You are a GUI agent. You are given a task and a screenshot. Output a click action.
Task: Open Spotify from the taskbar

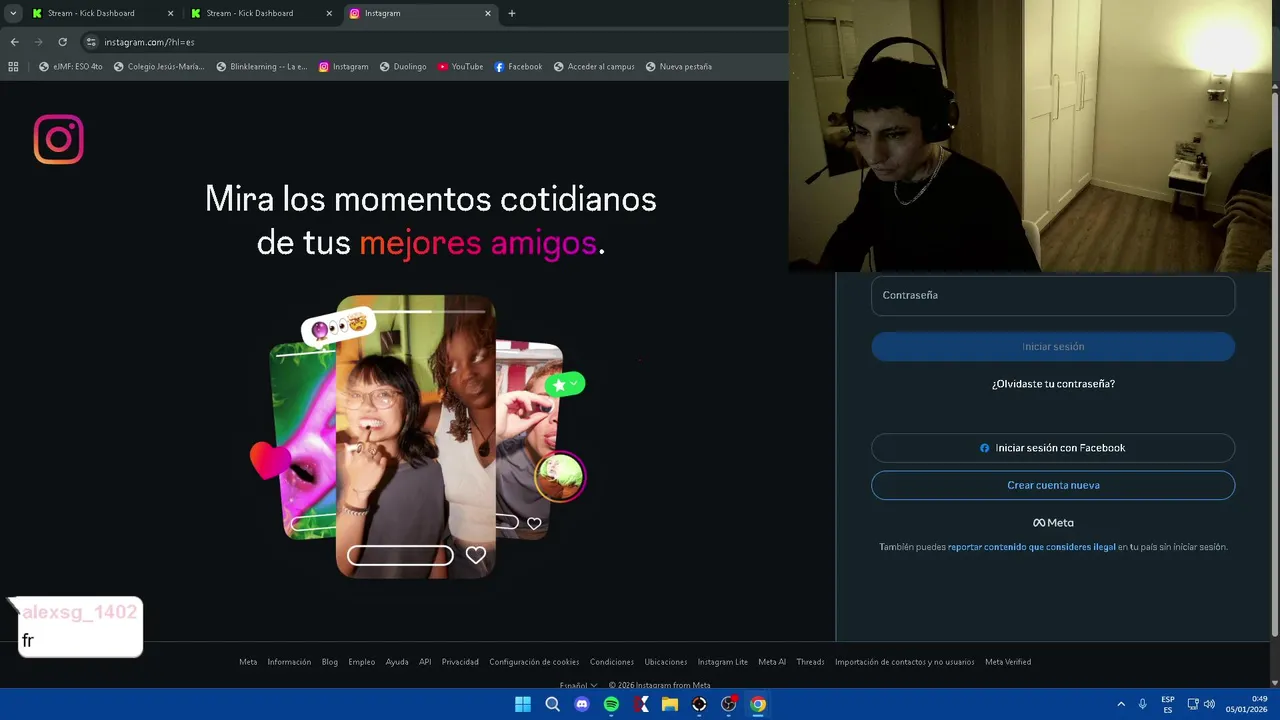click(611, 704)
